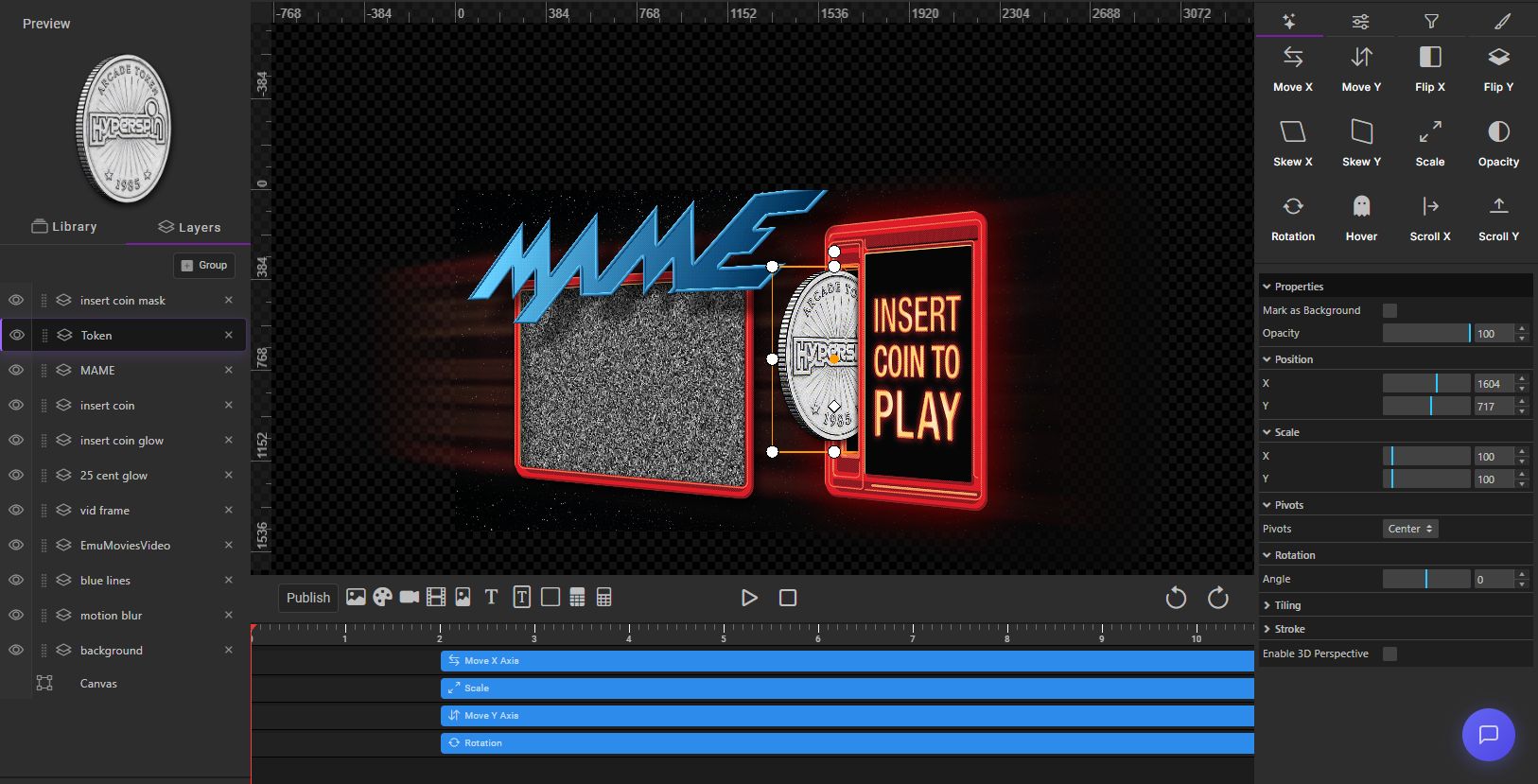Toggle visibility of vid frame layer
1538x784 pixels.
coord(16,510)
